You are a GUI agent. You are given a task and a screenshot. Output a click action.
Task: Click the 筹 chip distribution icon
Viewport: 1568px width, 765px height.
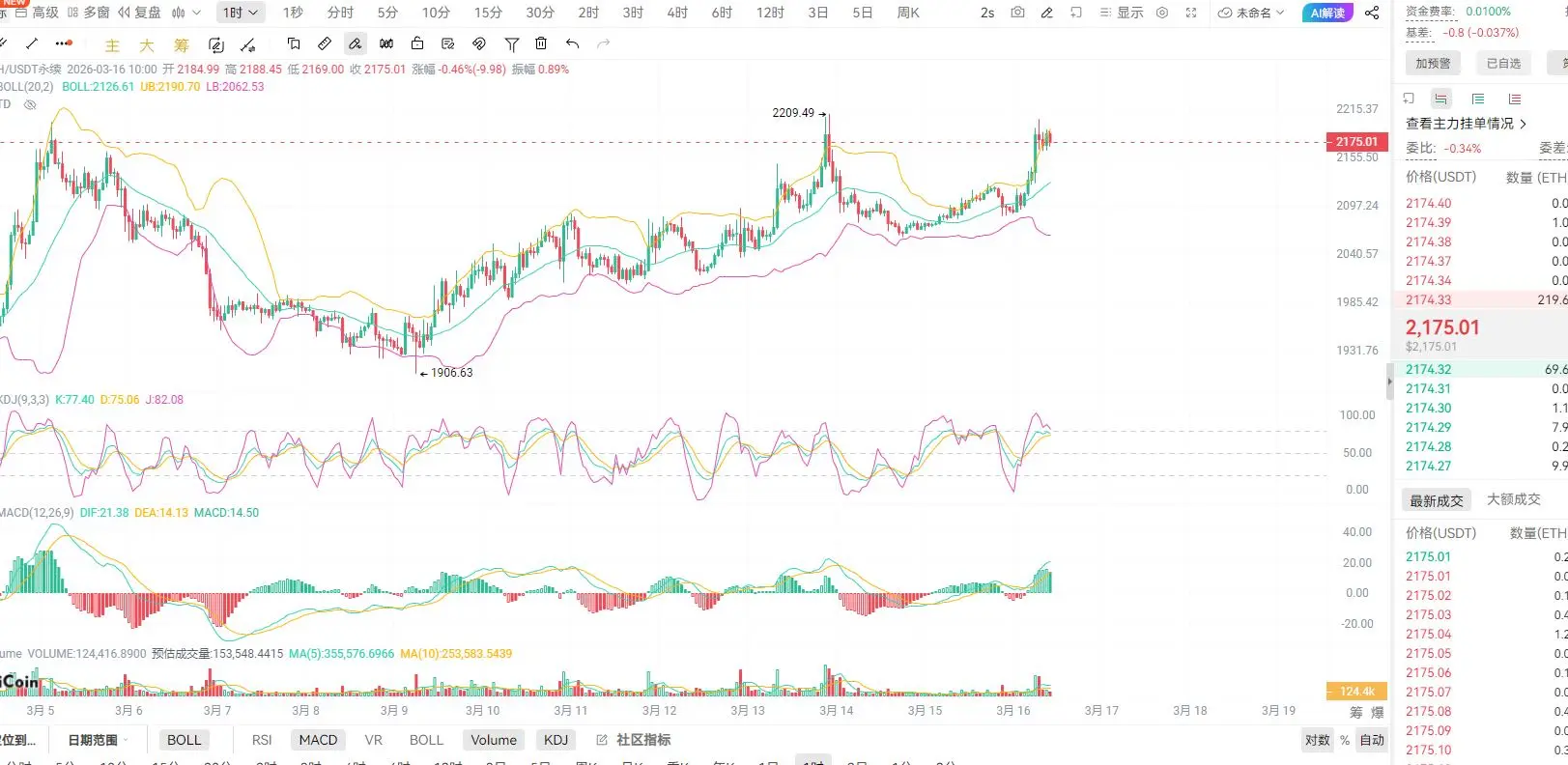pyautogui.click(x=182, y=45)
